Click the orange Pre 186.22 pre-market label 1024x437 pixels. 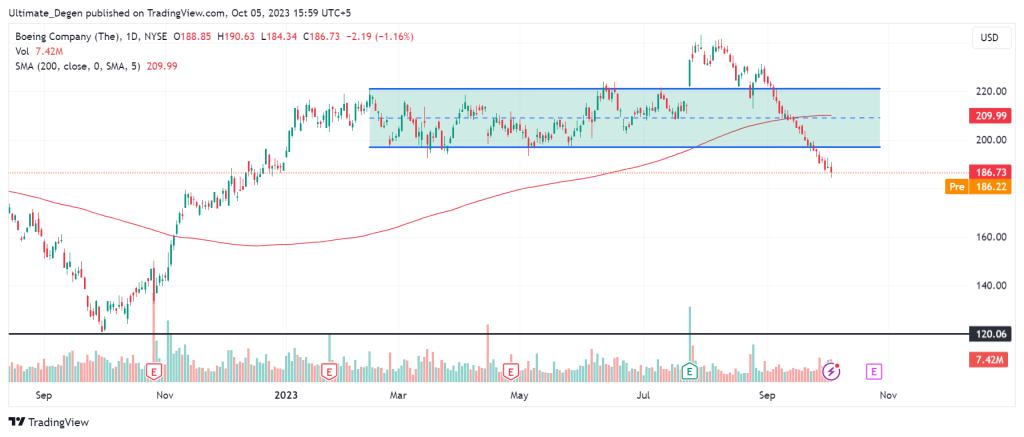[x=976, y=187]
